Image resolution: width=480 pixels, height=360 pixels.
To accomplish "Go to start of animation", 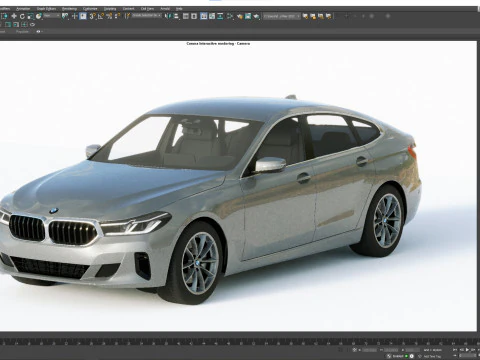I will [x=455, y=350].
